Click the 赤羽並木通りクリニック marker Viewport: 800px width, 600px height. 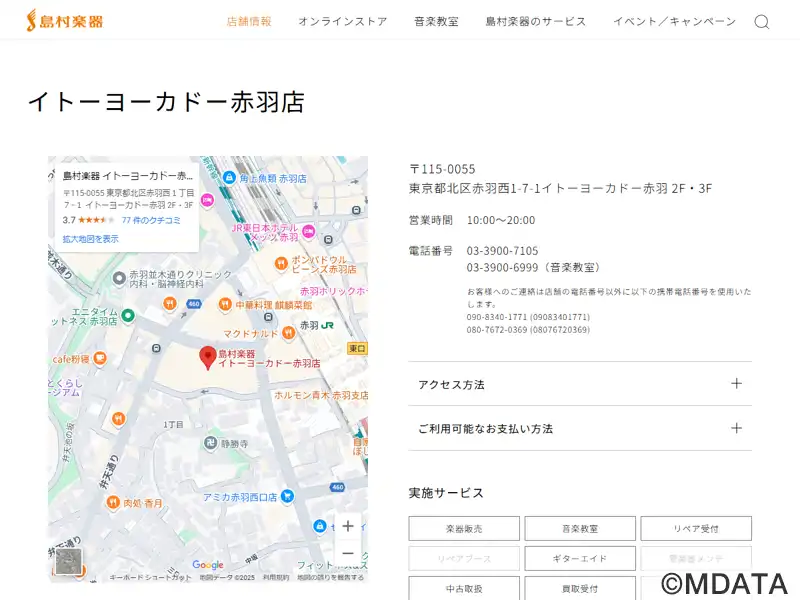pyautogui.click(x=119, y=279)
